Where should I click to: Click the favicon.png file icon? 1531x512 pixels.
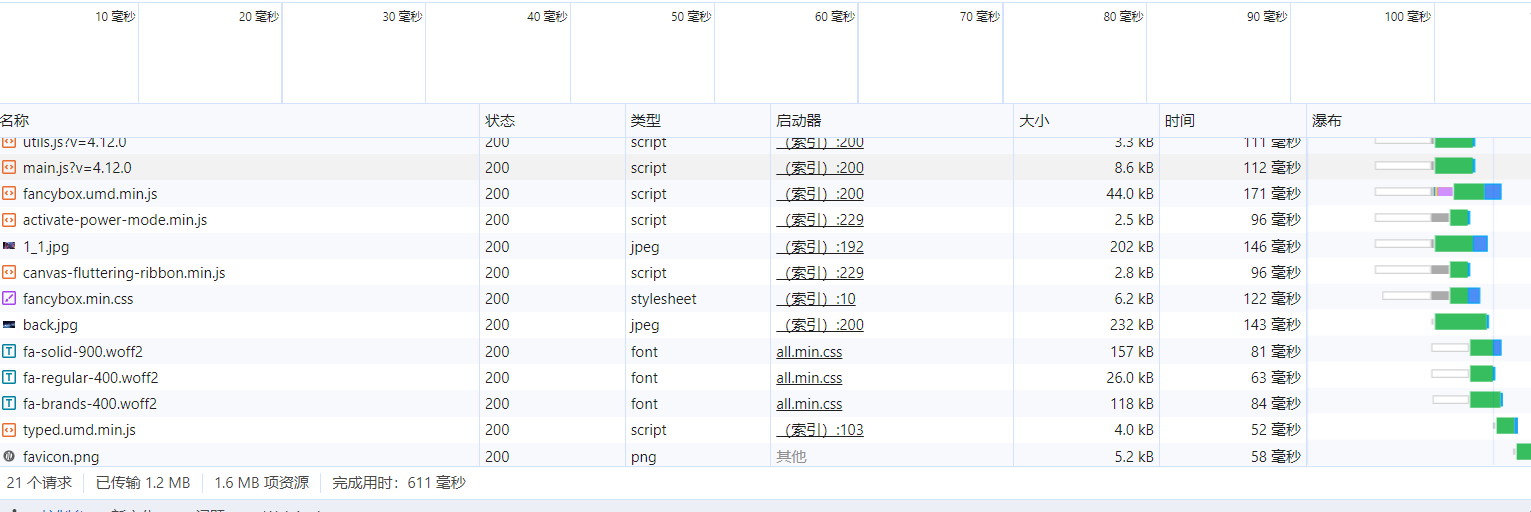point(9,456)
